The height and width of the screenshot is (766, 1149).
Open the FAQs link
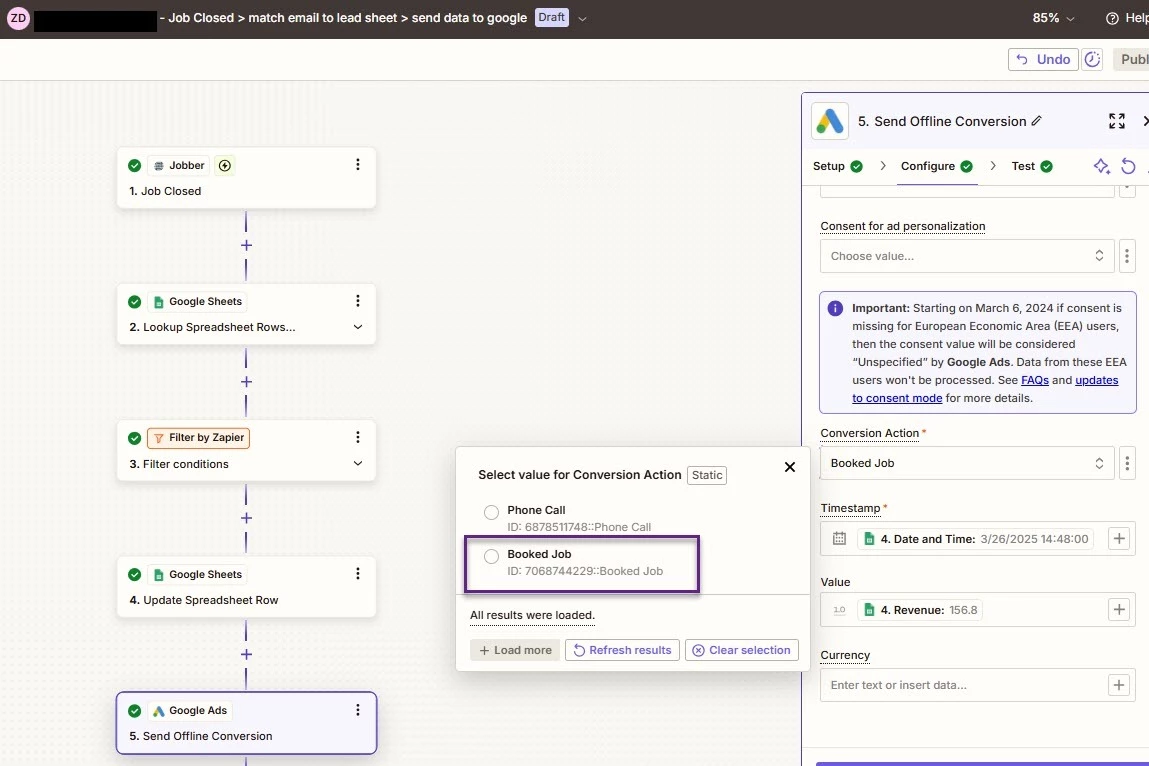1035,380
